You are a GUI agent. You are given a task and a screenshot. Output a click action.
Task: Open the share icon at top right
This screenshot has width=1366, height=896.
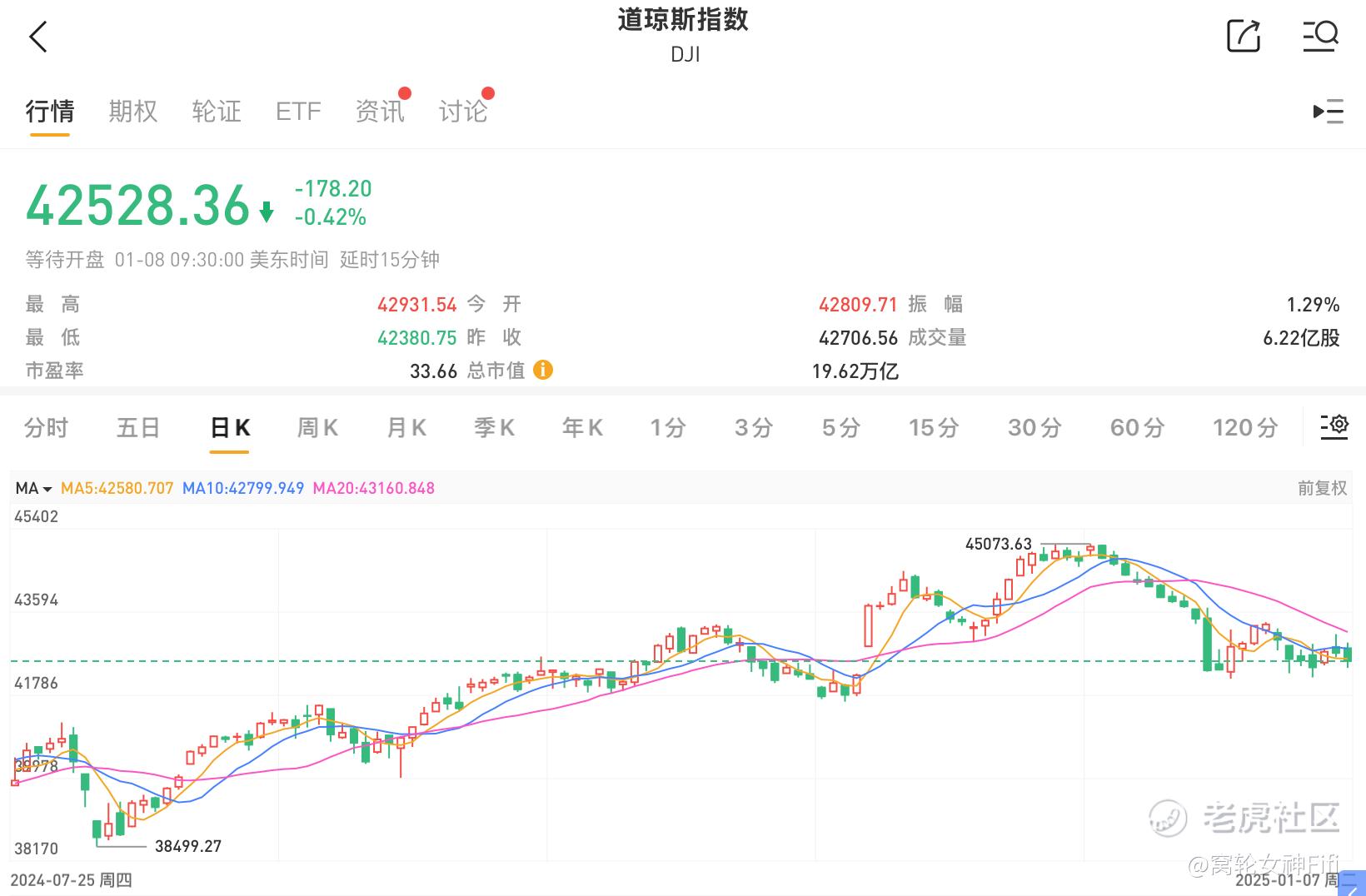click(1244, 37)
